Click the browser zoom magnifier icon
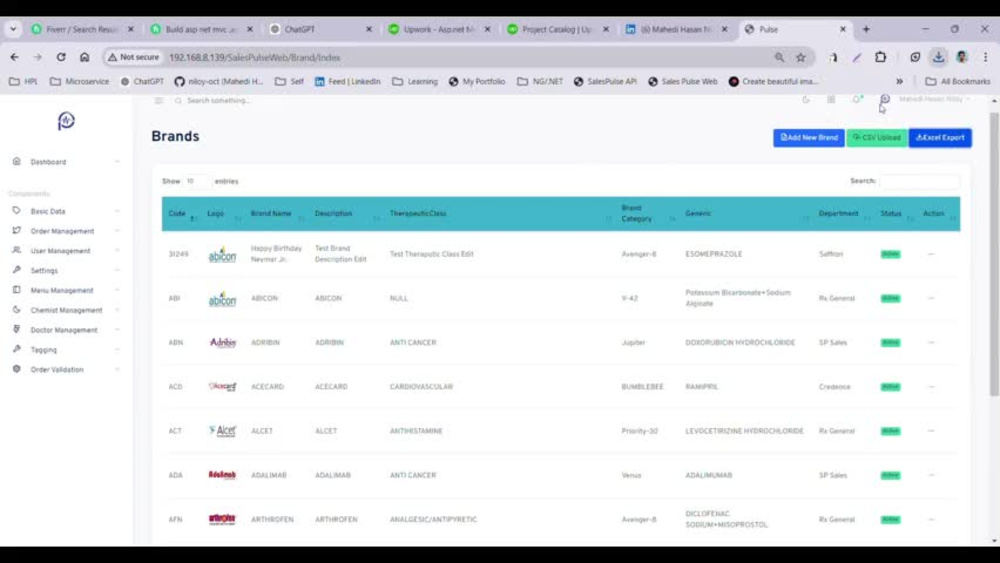This screenshot has height=563, width=1000. [779, 57]
